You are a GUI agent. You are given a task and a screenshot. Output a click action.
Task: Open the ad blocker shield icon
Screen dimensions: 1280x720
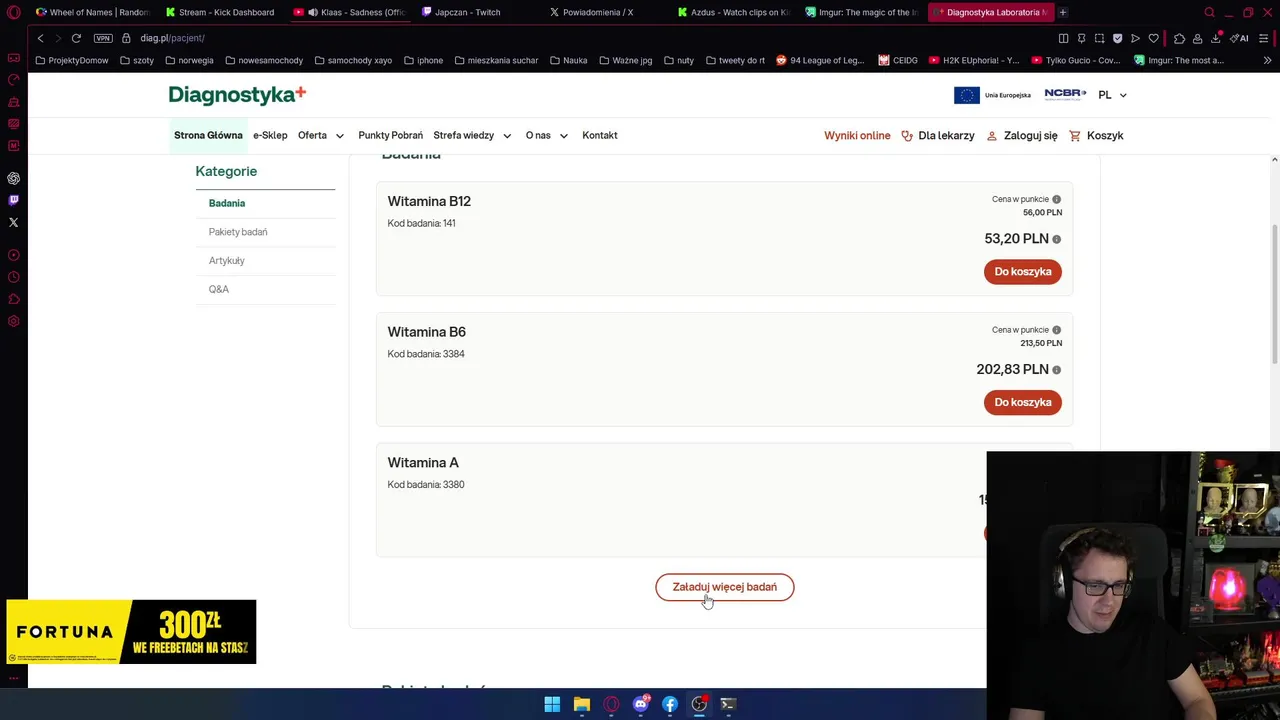(1117, 38)
